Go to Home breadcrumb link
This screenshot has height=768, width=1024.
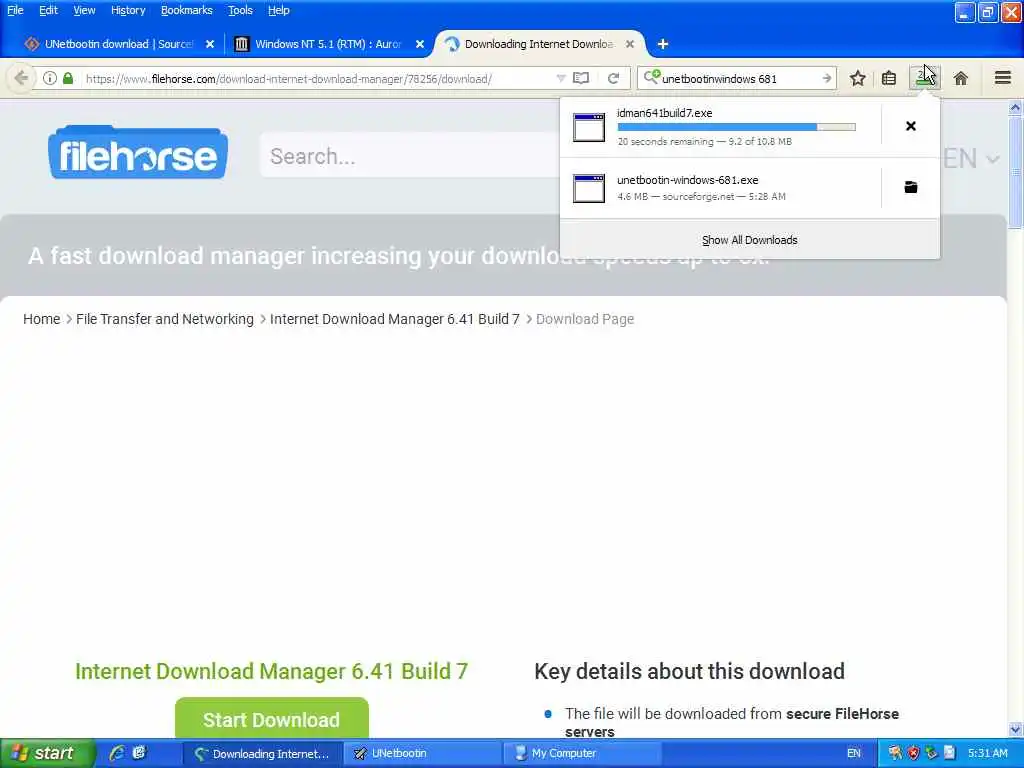coord(41,319)
